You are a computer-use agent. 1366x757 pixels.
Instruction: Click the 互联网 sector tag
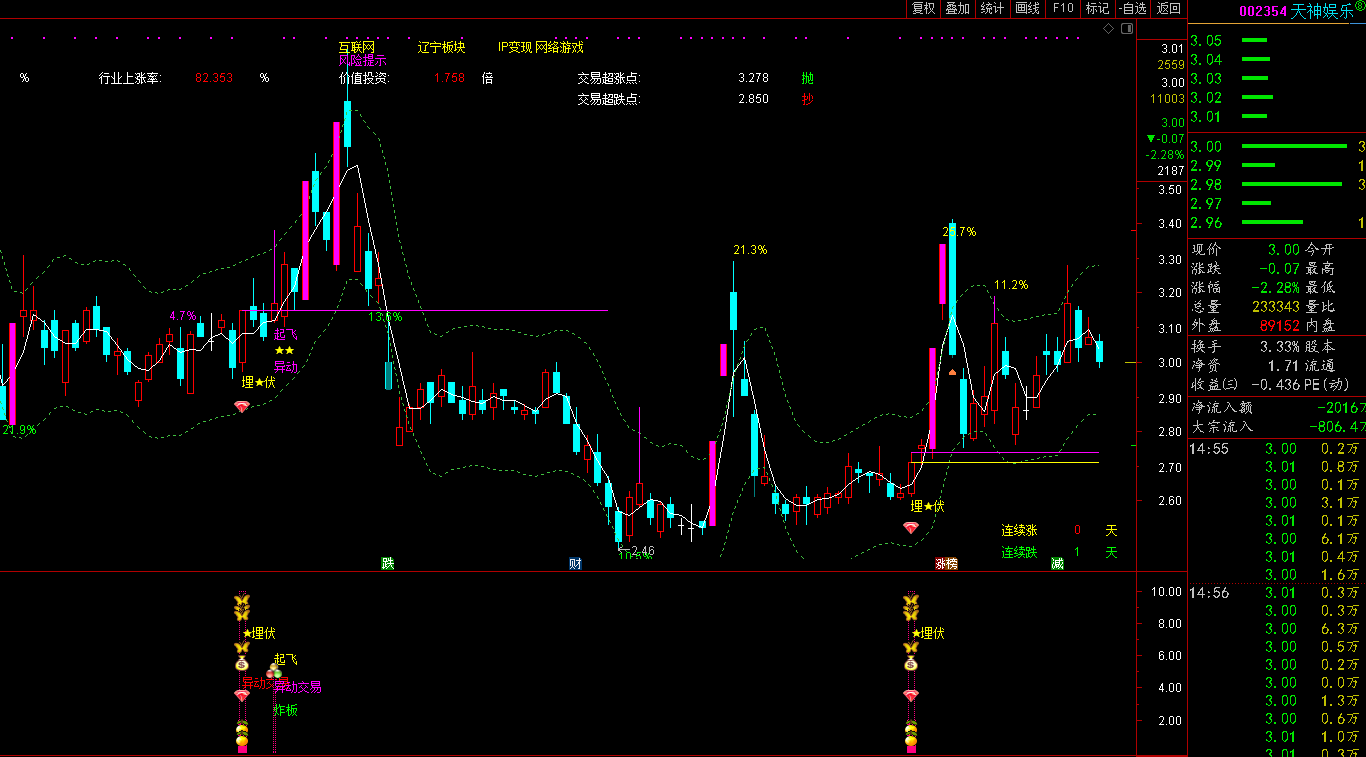tap(356, 47)
